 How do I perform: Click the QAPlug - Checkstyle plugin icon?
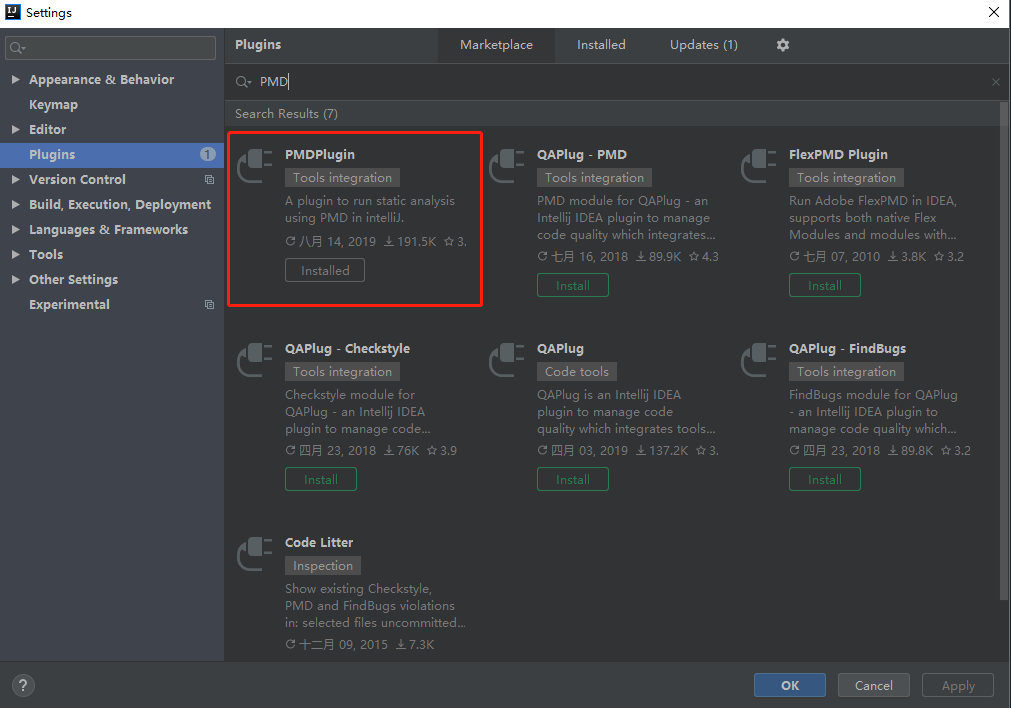click(255, 361)
